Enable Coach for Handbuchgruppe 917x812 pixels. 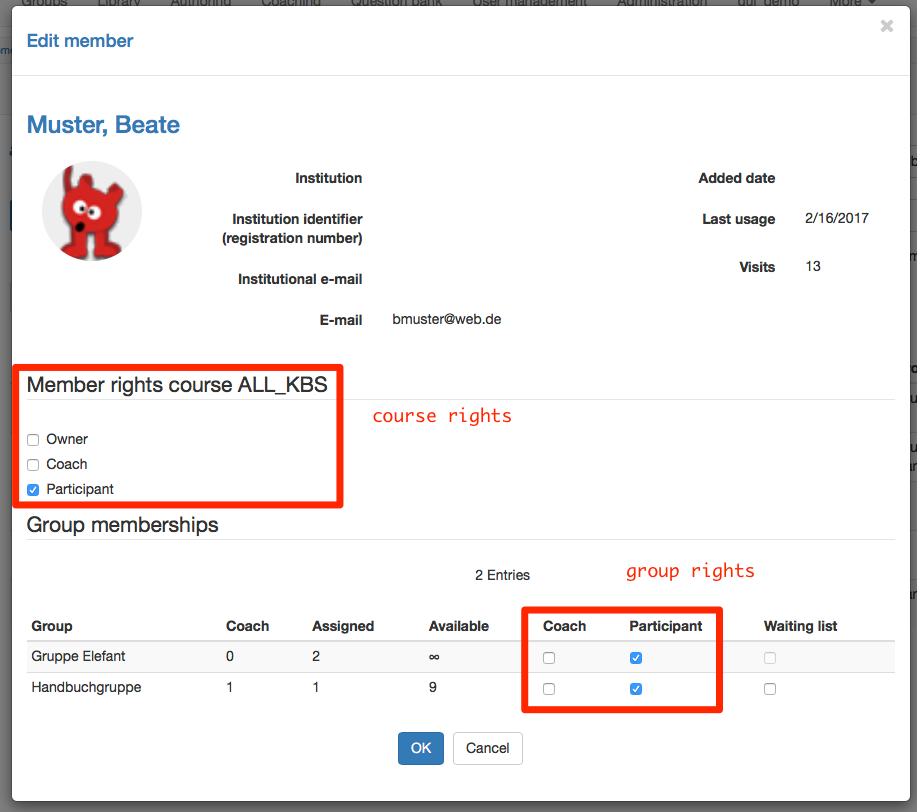click(549, 689)
